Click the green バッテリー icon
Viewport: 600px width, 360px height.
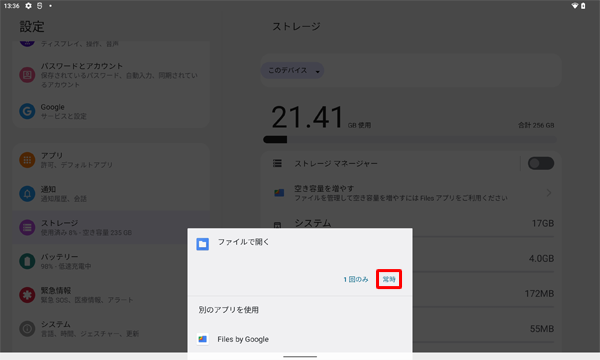27,261
